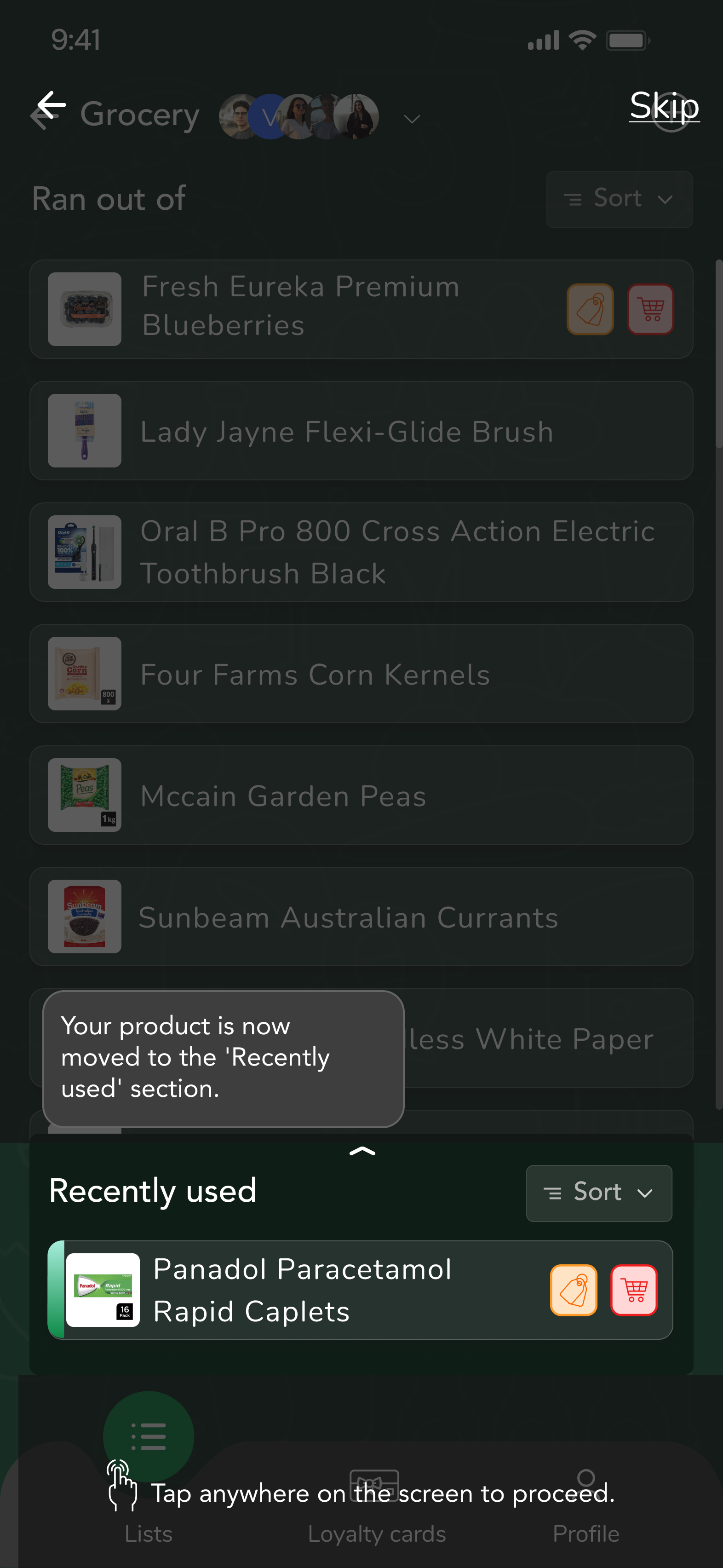The height and width of the screenshot is (1568, 723).
Task: Select Lady Jayne Flexi-Glide Brush item
Action: [x=361, y=431]
